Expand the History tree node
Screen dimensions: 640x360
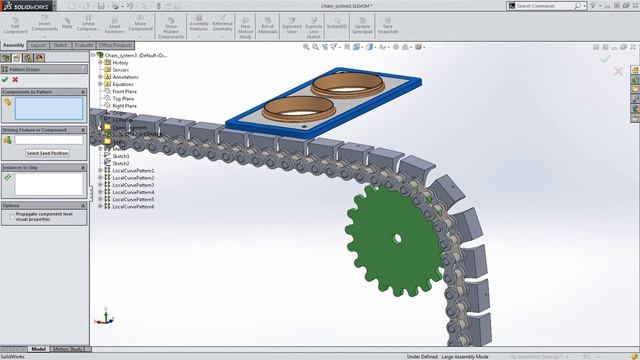(100, 62)
